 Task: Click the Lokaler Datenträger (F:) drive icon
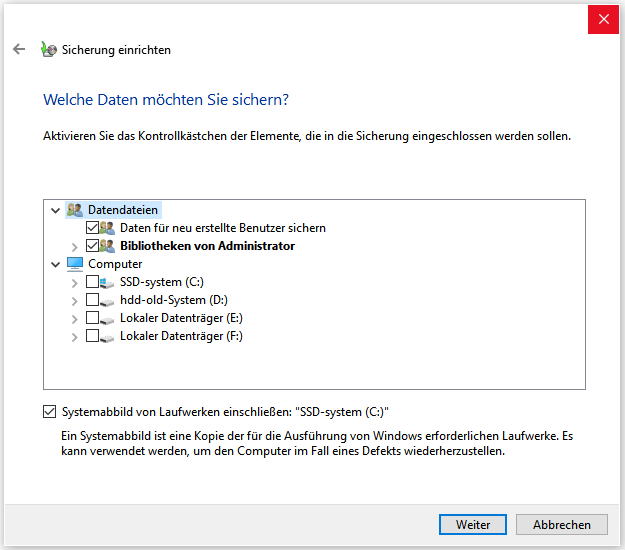tap(108, 336)
